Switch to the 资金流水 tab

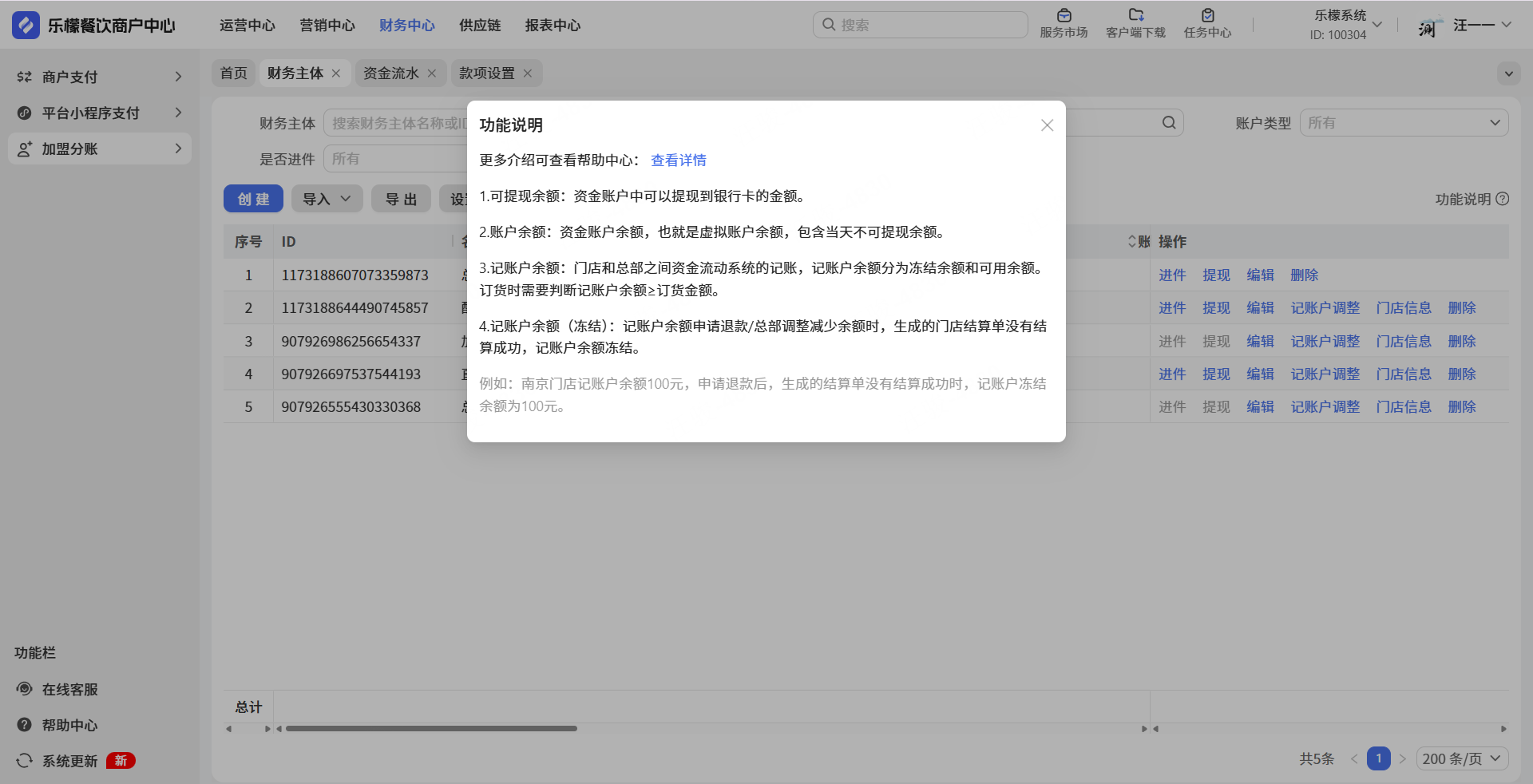click(391, 73)
